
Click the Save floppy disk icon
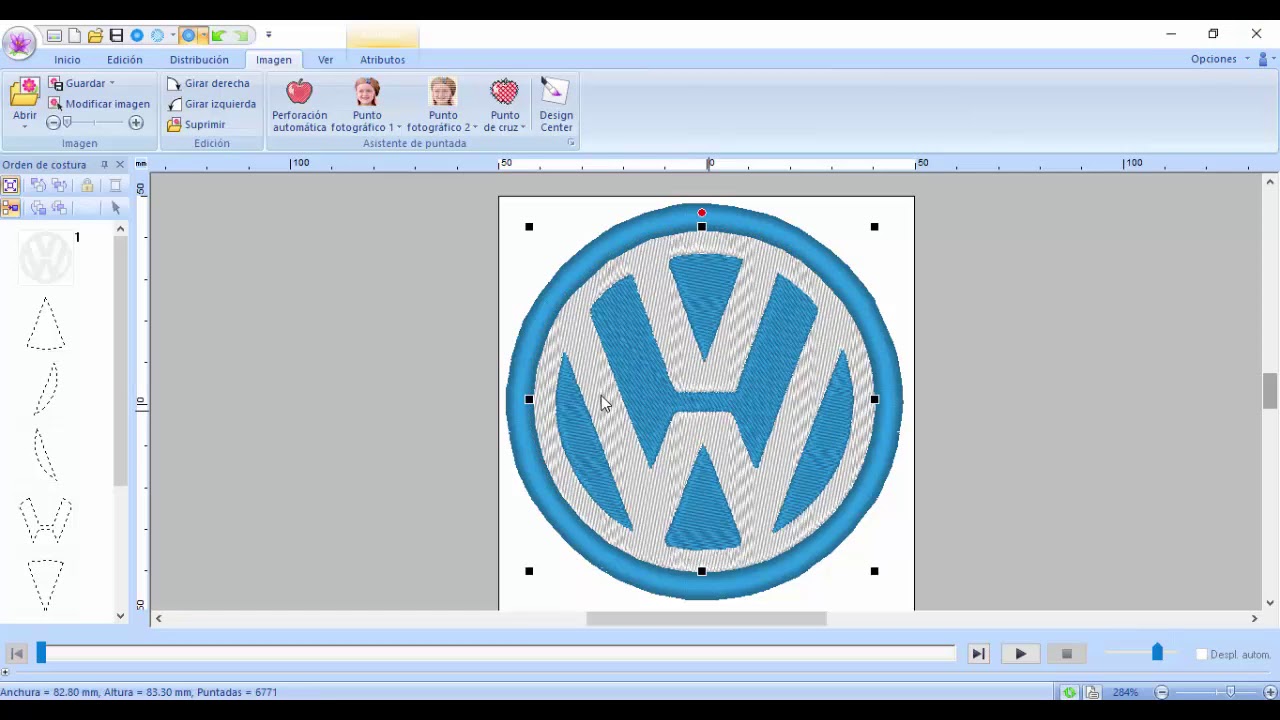(116, 36)
